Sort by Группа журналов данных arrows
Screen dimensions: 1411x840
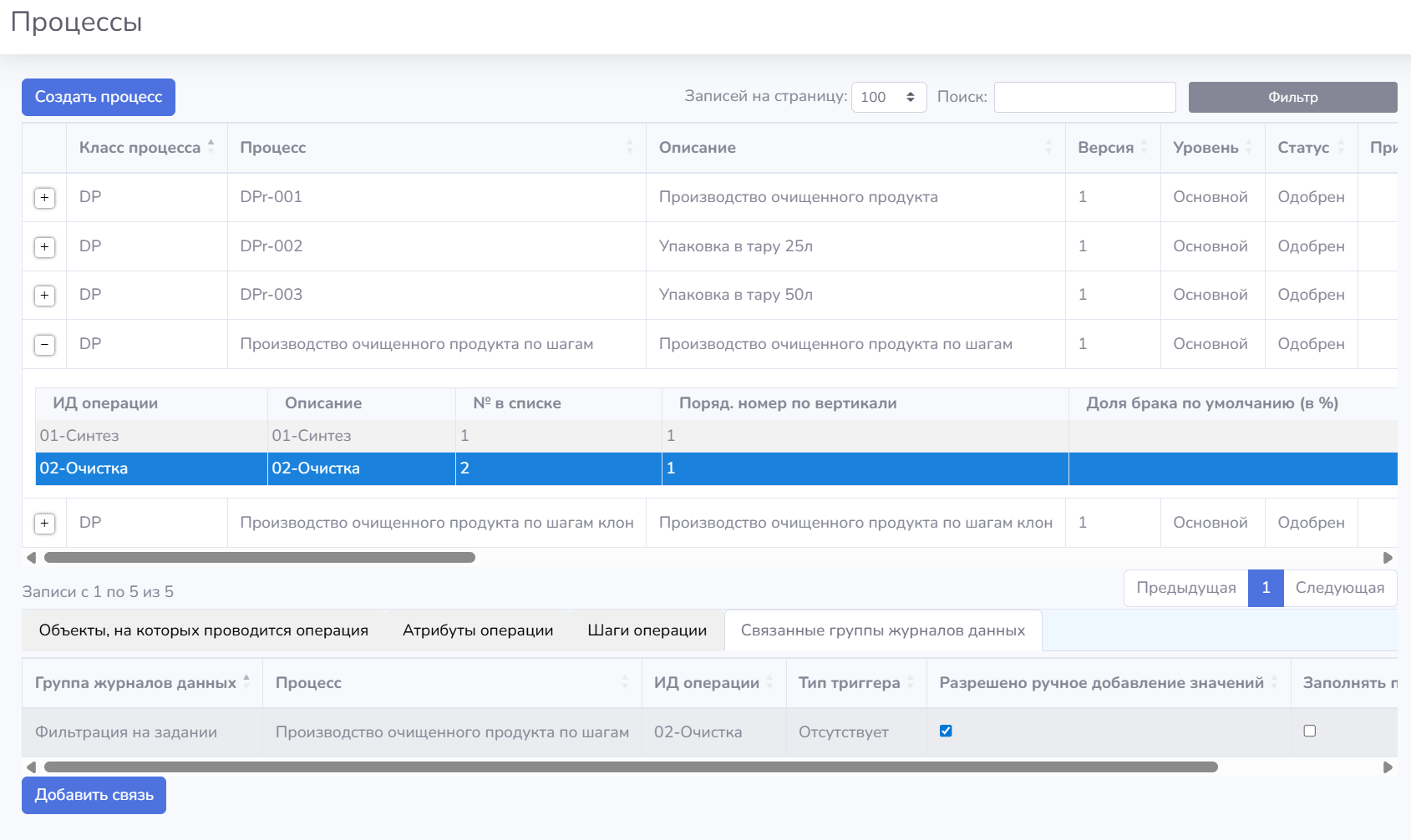[246, 682]
